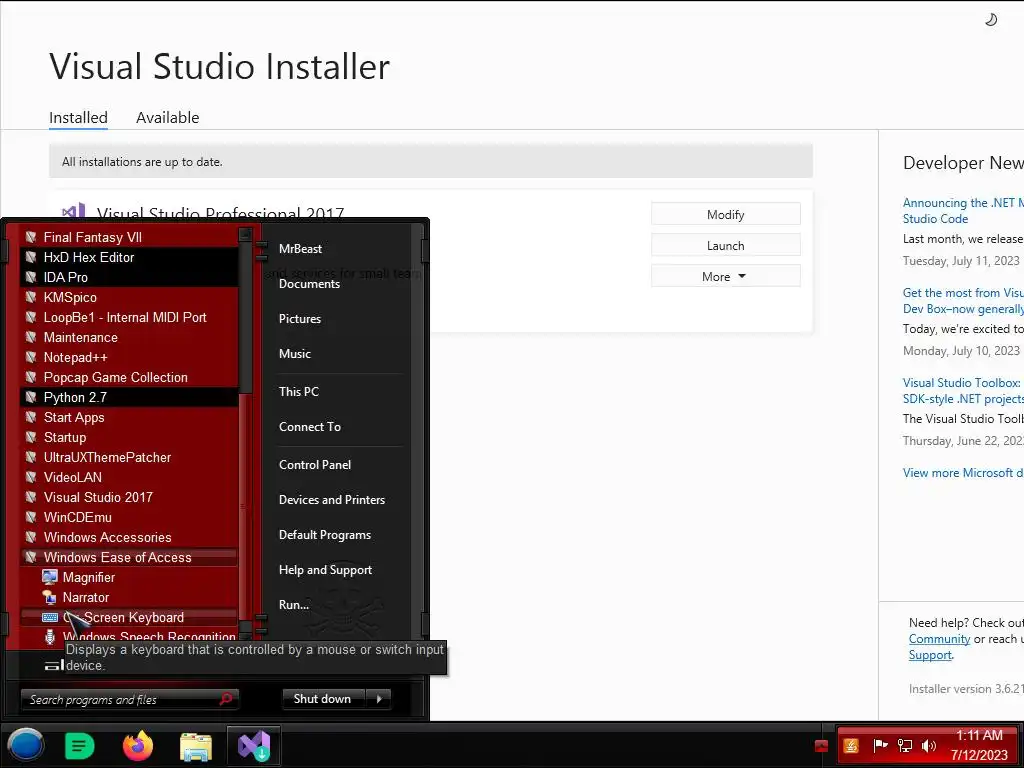This screenshot has height=768, width=1024.
Task: Click Windows Speech Recognition microphone icon
Action: click(50, 637)
